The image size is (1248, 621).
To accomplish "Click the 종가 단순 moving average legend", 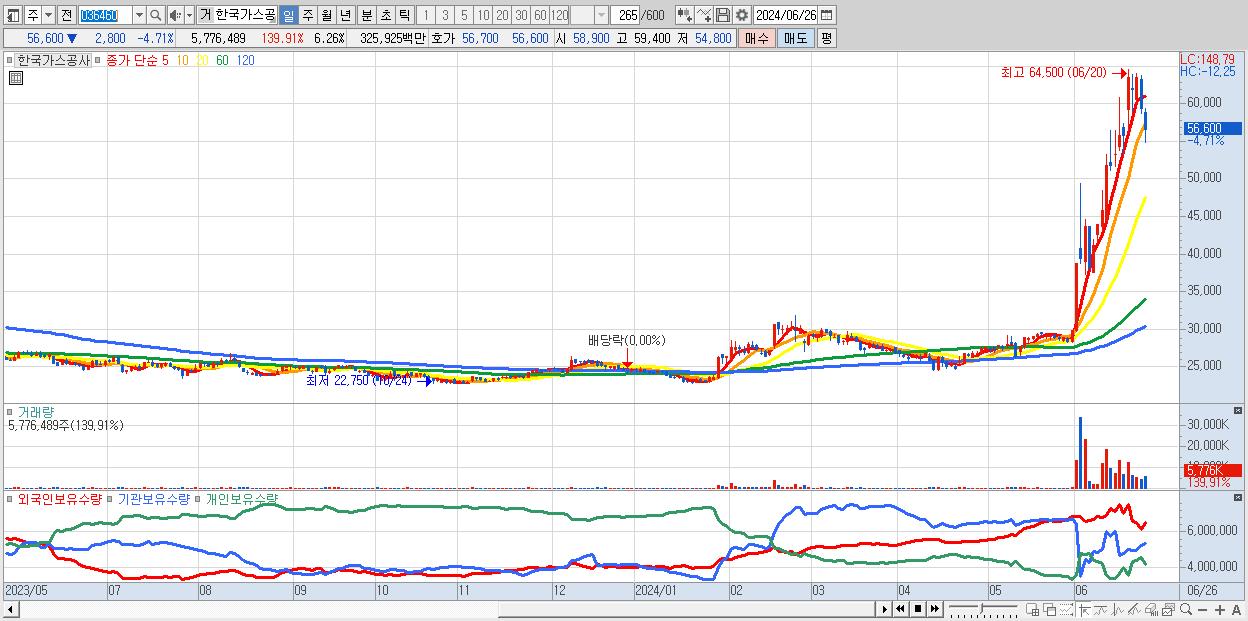I will point(131,61).
